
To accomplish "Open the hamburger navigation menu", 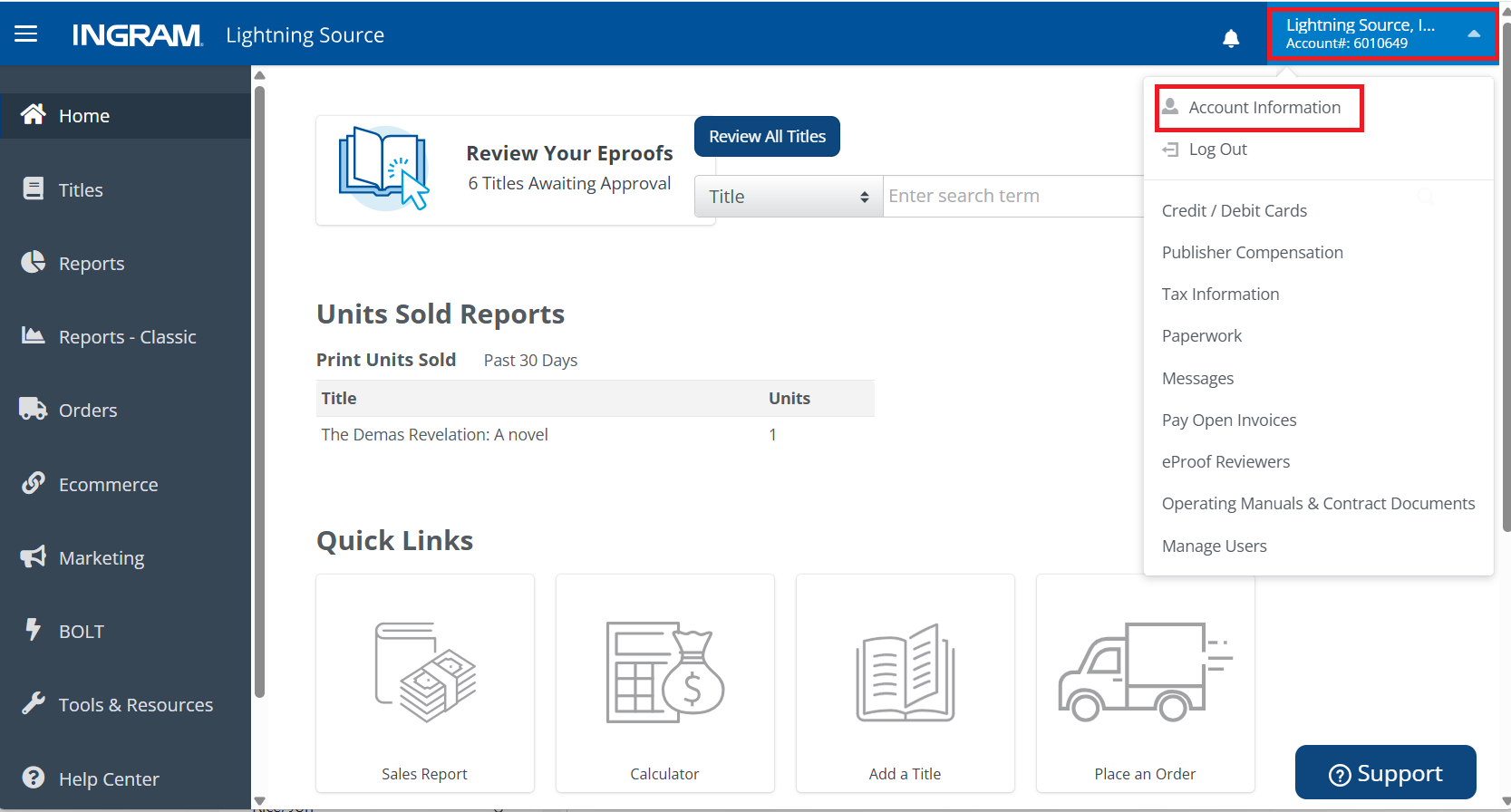I will pyautogui.click(x=25, y=34).
